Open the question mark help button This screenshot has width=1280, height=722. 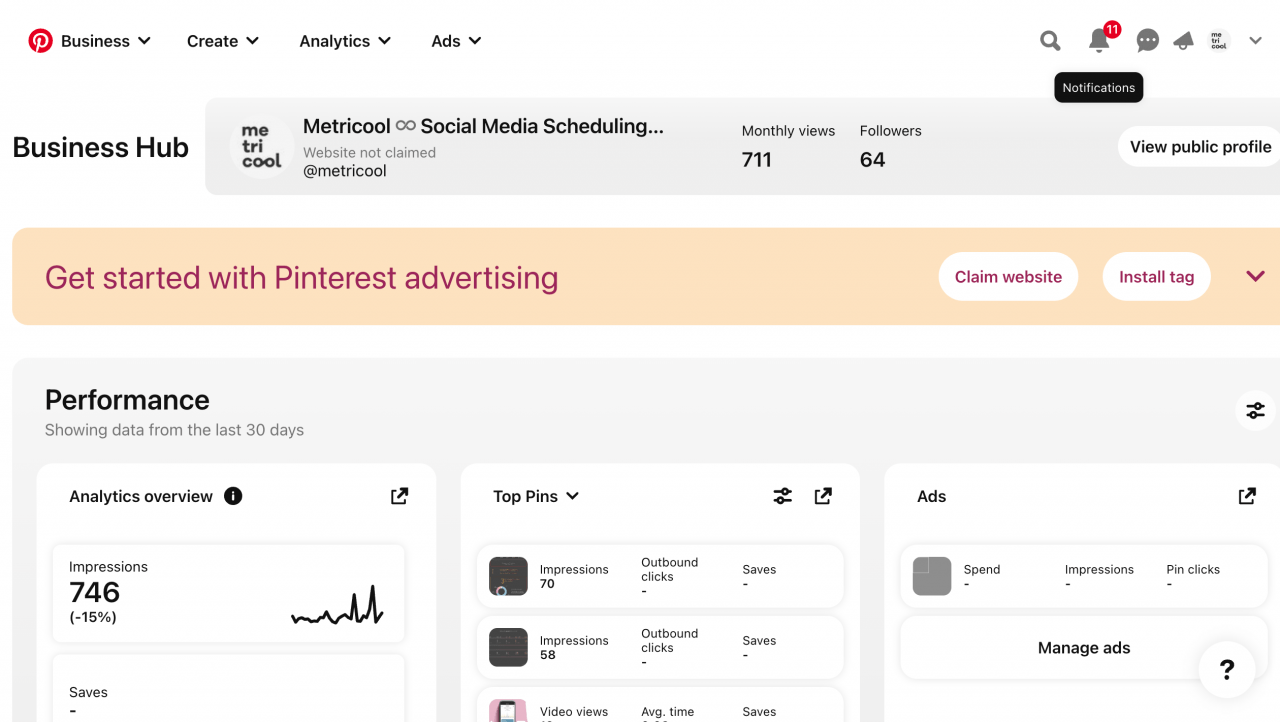tap(1227, 669)
